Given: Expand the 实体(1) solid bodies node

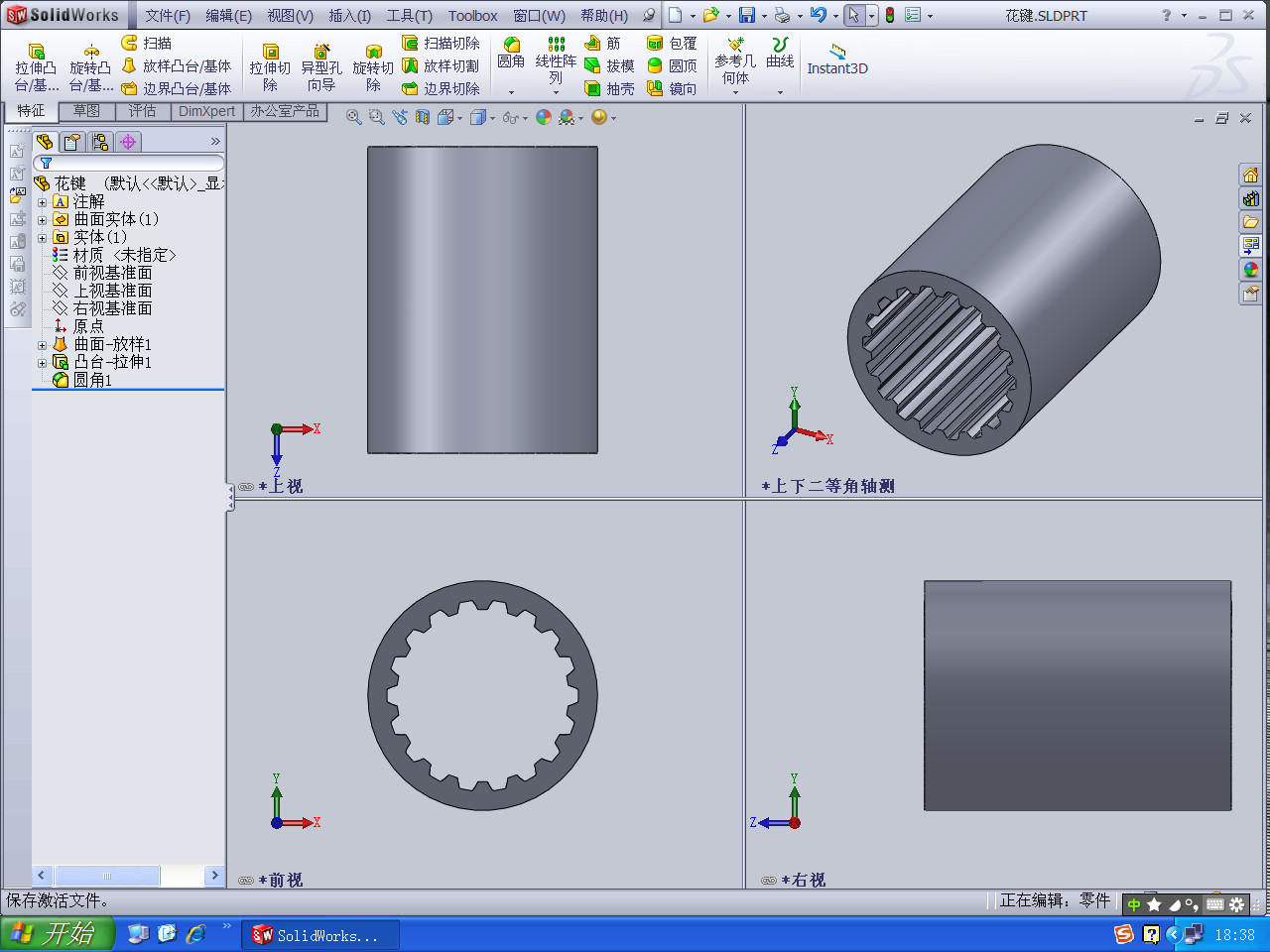Looking at the screenshot, I should 42,238.
